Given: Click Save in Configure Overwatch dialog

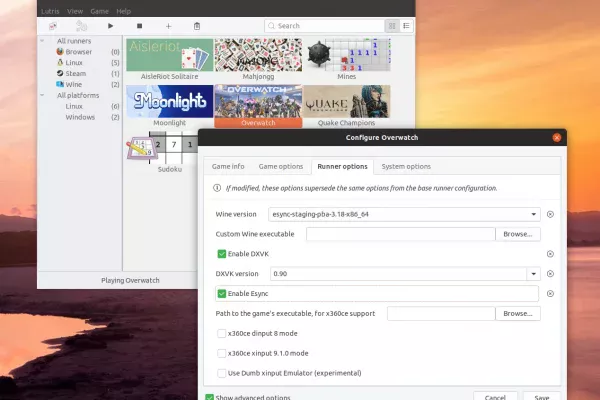Looking at the screenshot, I should 542,396.
